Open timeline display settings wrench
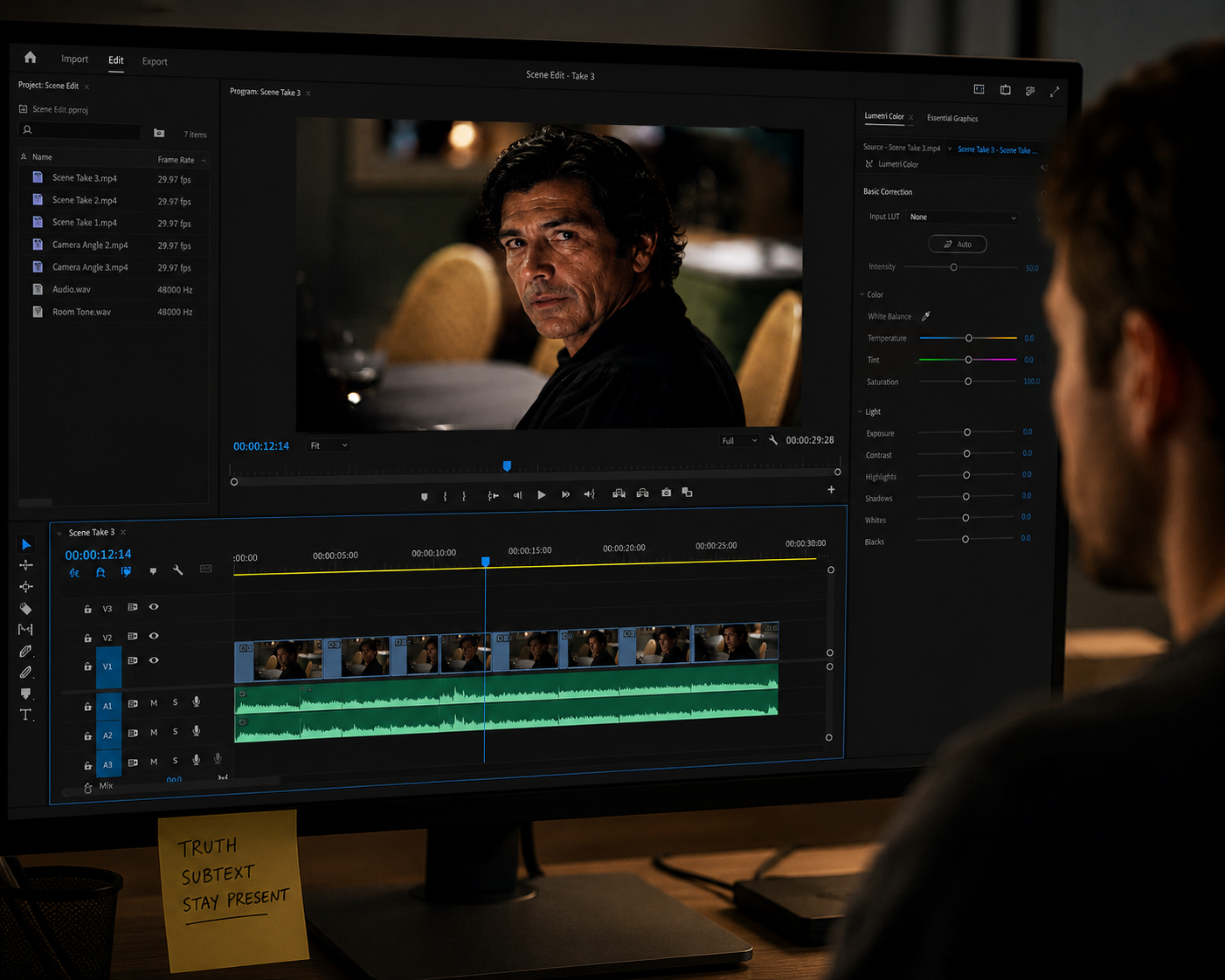The image size is (1225, 980). pyautogui.click(x=178, y=570)
